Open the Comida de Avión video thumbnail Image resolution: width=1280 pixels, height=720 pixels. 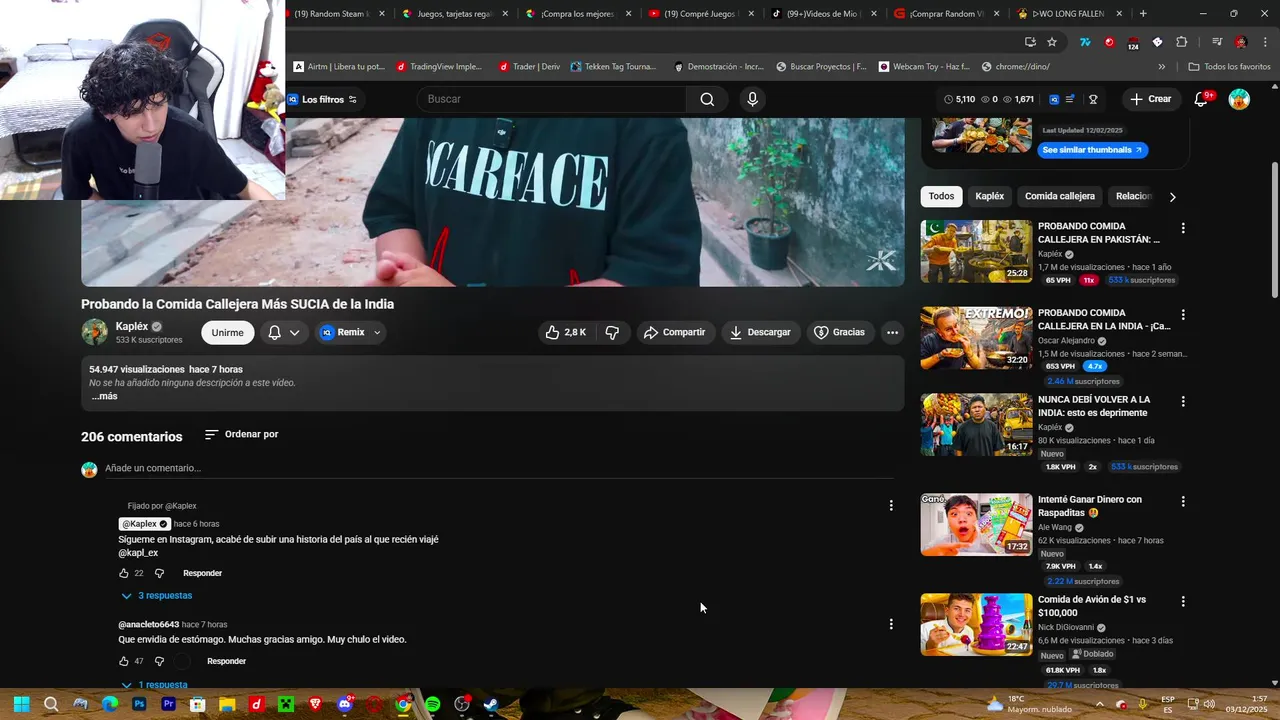click(976, 624)
